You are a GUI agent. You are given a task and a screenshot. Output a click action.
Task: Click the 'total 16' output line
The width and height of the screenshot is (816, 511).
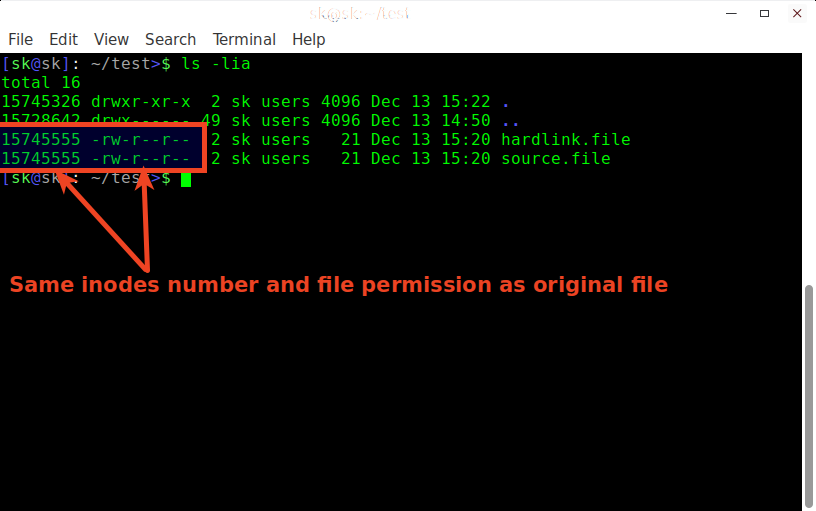pos(41,83)
